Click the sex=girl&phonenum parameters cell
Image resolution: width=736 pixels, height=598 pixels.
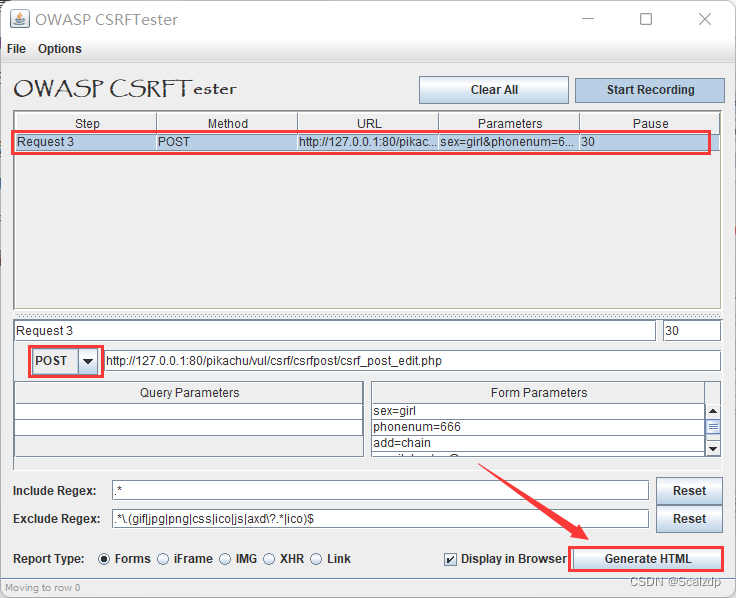(509, 142)
